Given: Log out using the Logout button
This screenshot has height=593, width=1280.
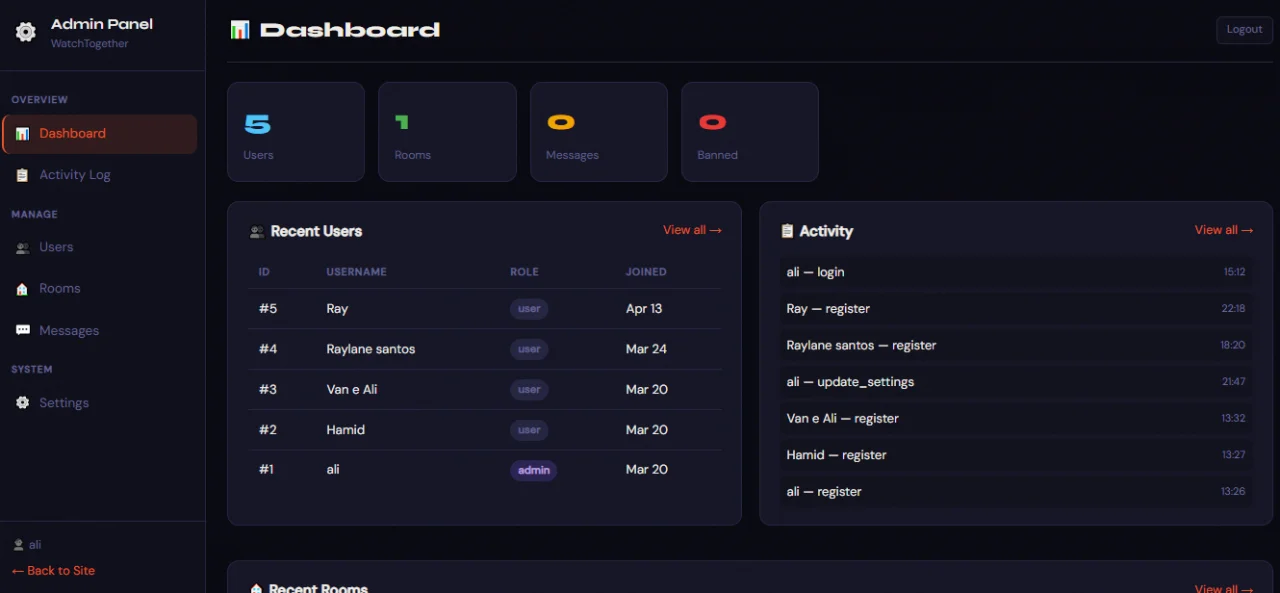Looking at the screenshot, I should click(x=1244, y=30).
